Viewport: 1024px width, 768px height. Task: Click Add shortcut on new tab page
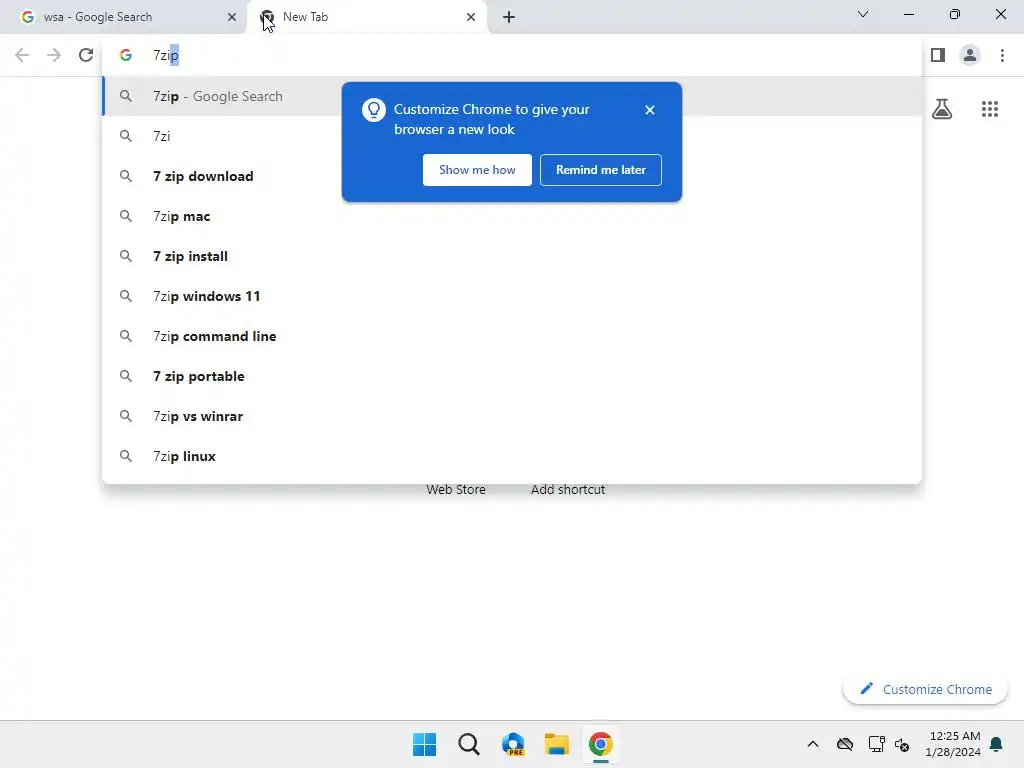tap(568, 489)
